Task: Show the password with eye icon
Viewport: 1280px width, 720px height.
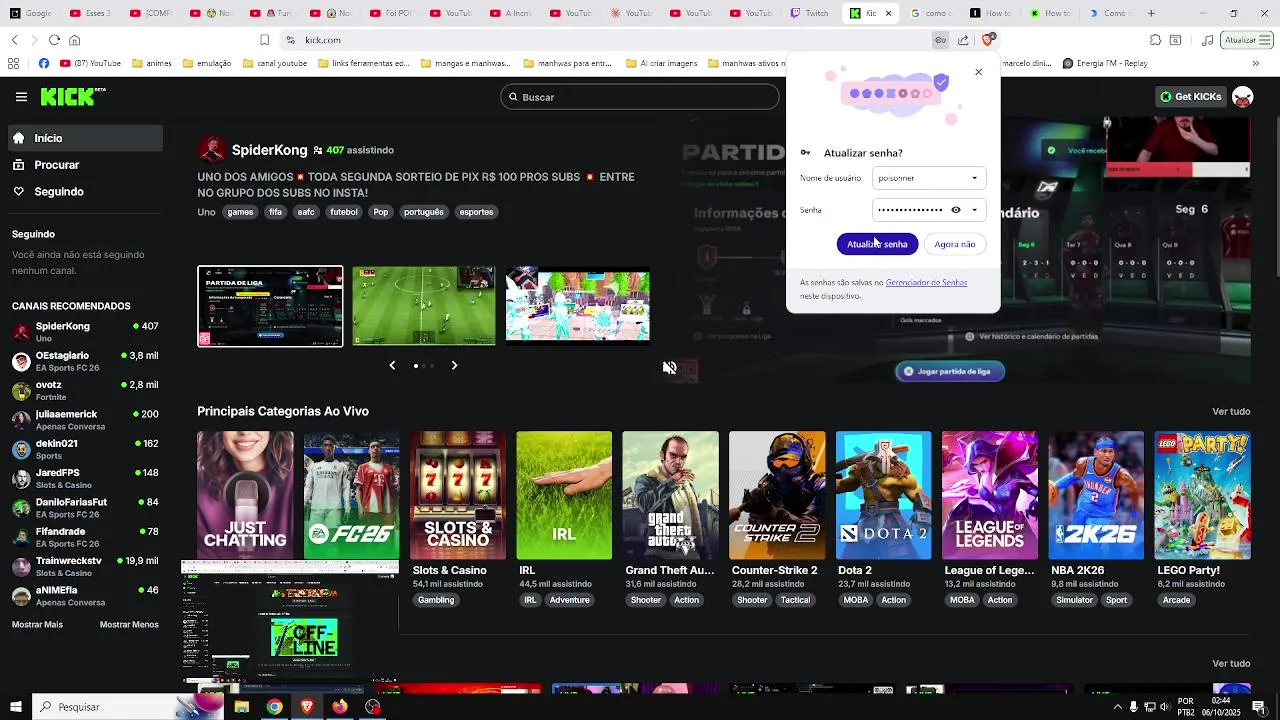Action: 955,210
